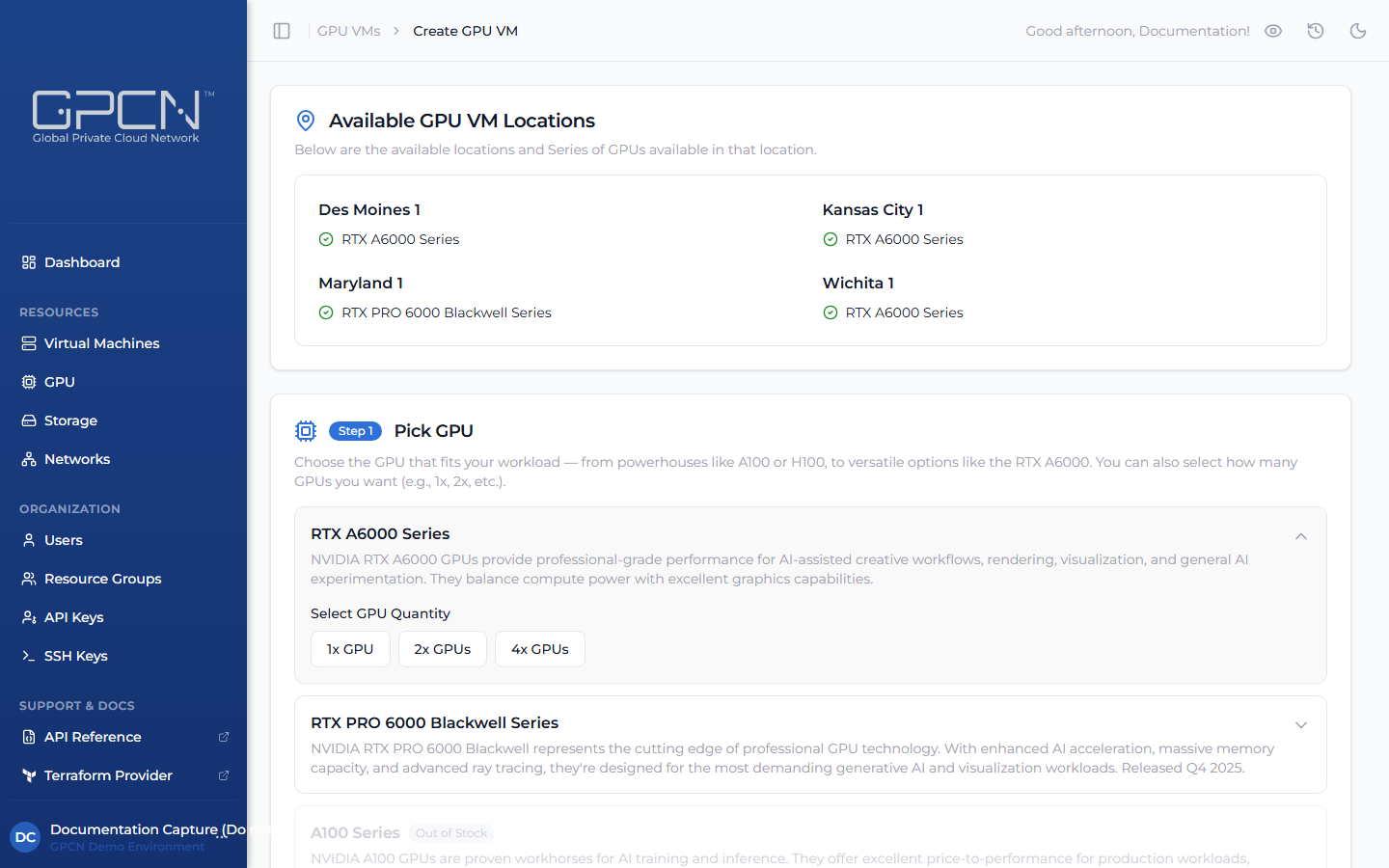Click the A100 Series heading
Image resolution: width=1389 pixels, height=868 pixels.
[x=355, y=832]
